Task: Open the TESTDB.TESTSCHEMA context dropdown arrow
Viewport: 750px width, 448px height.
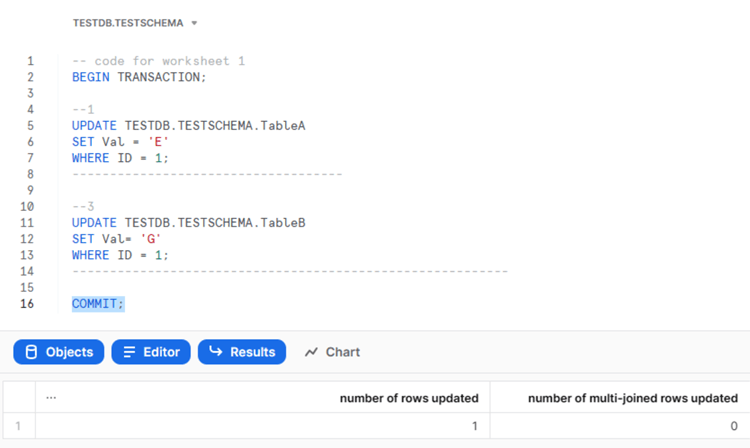Action: pos(194,23)
